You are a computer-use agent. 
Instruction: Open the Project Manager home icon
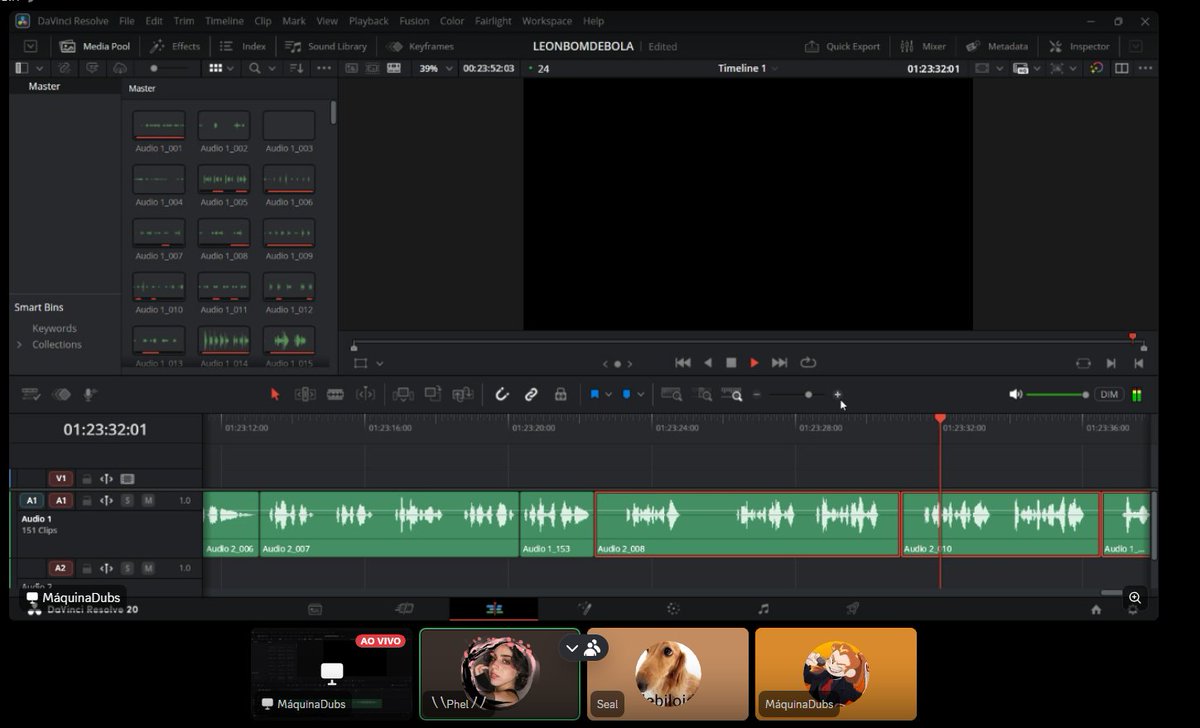point(1096,609)
